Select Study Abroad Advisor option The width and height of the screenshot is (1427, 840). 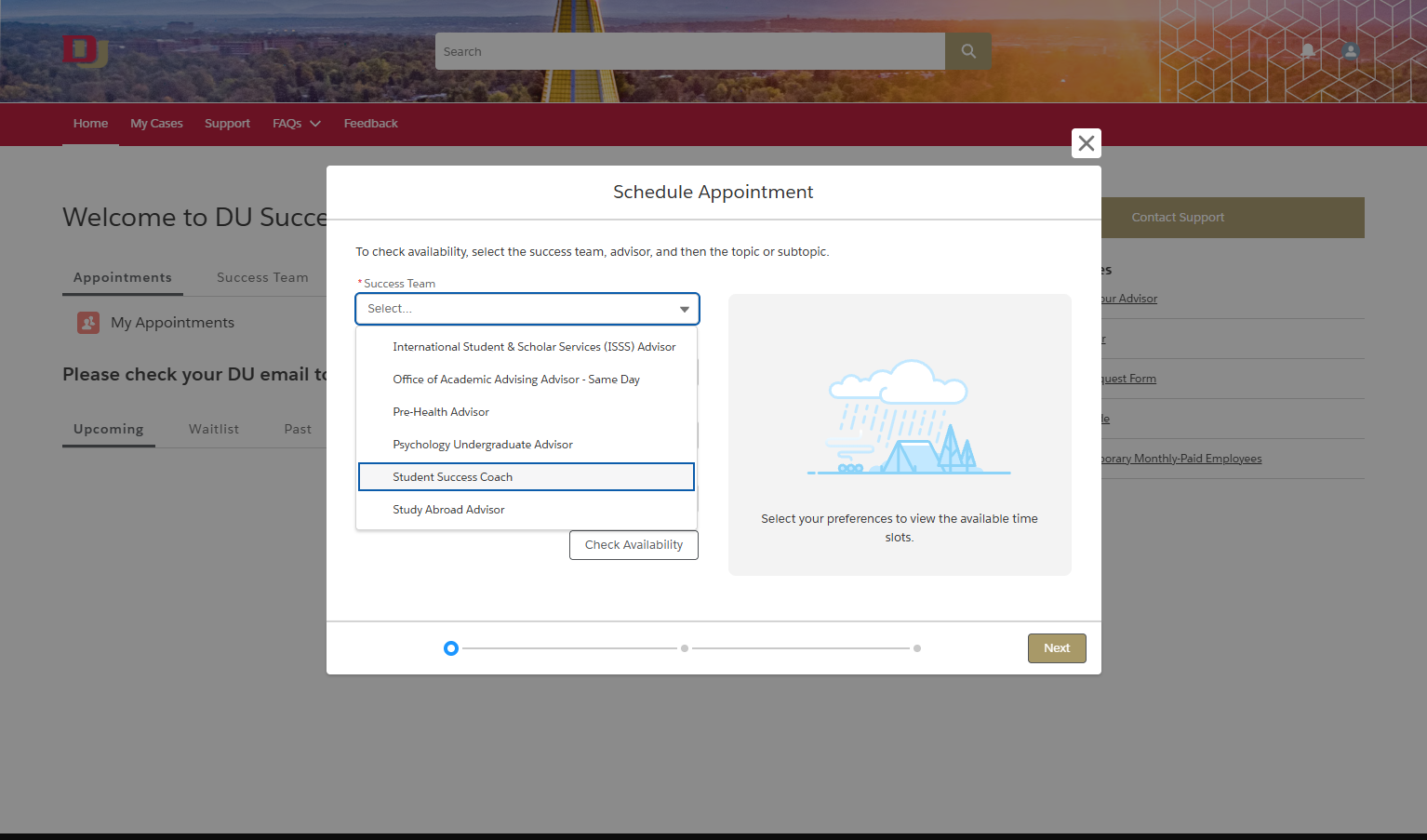(527, 510)
